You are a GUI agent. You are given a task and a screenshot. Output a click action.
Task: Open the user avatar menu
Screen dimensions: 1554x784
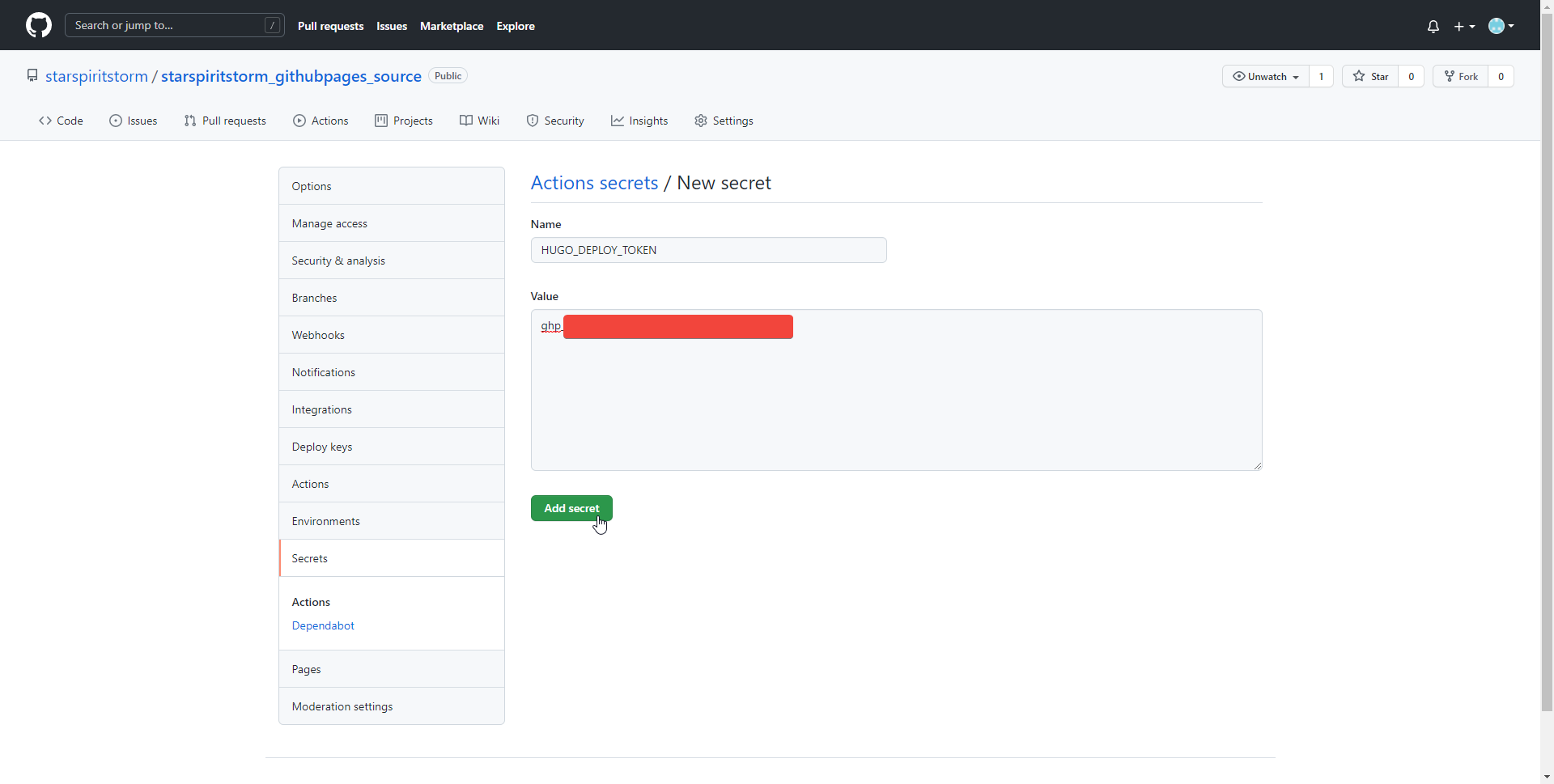[x=1501, y=26]
